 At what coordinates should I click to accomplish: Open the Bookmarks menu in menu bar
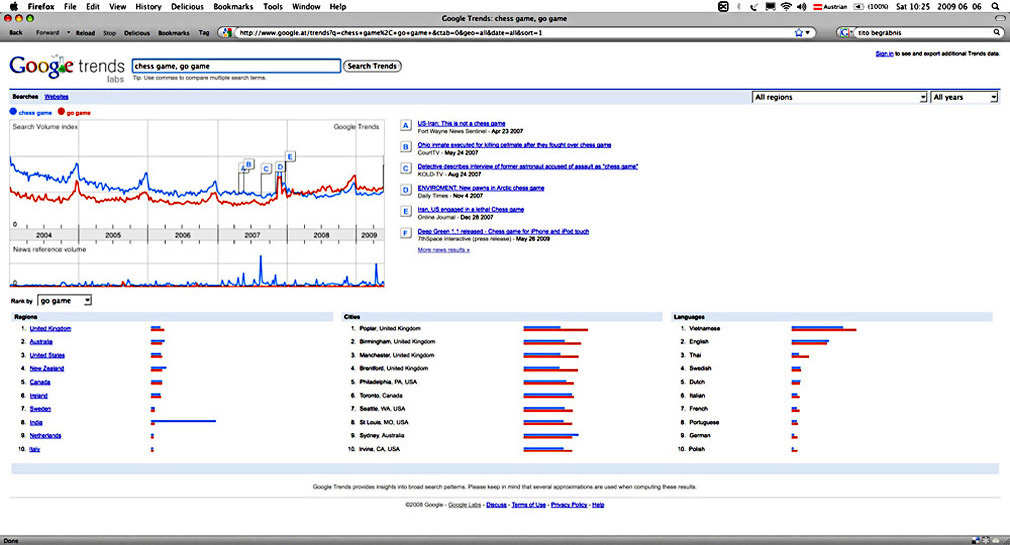(233, 6)
